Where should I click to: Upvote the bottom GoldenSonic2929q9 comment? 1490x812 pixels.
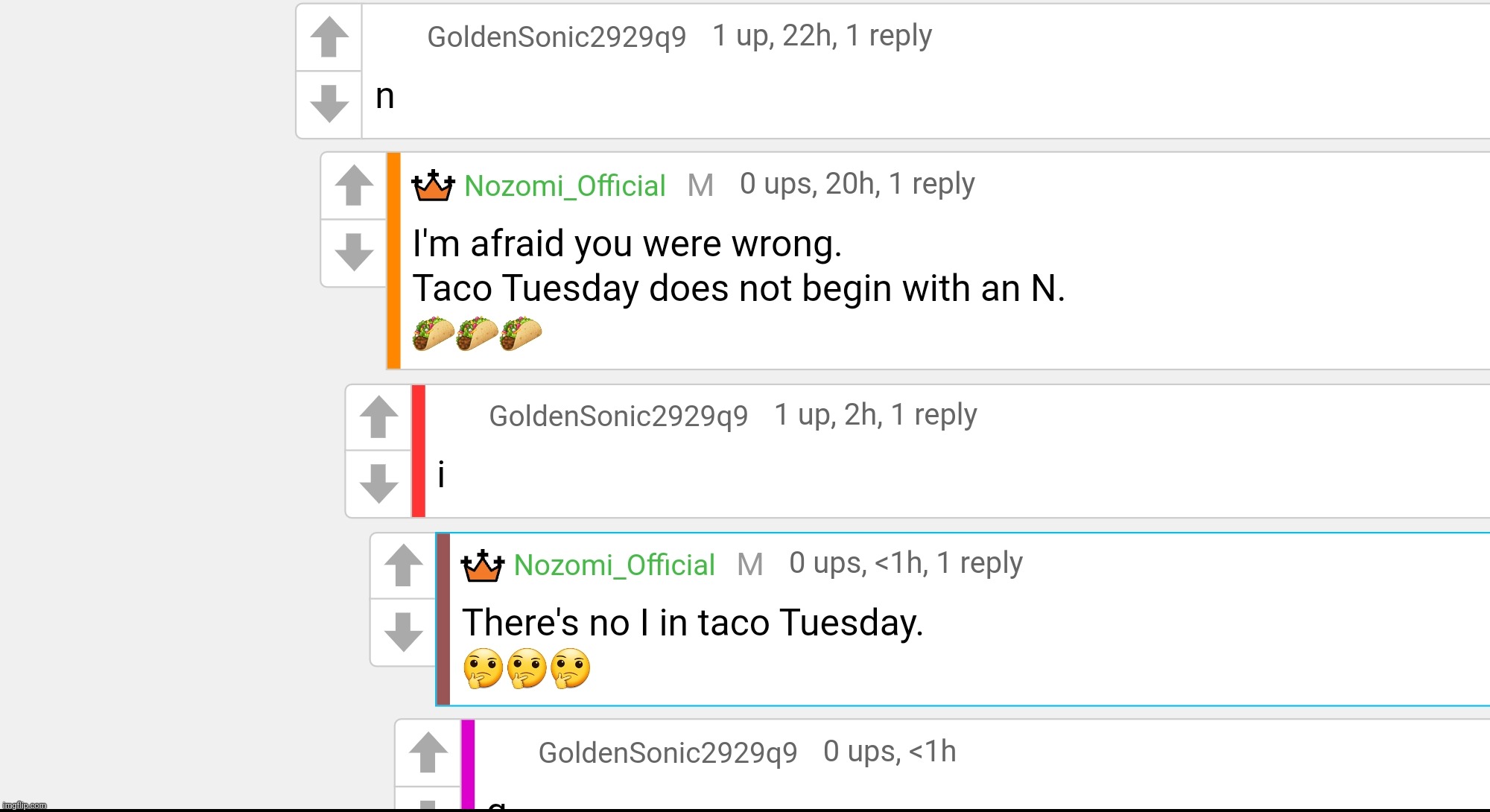(x=428, y=752)
